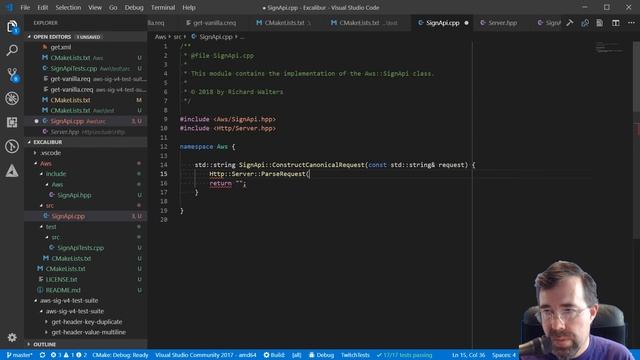Screen dimensions: 640x360
Task: Place cursor on line 16 return statement
Action: (x=228, y=183)
